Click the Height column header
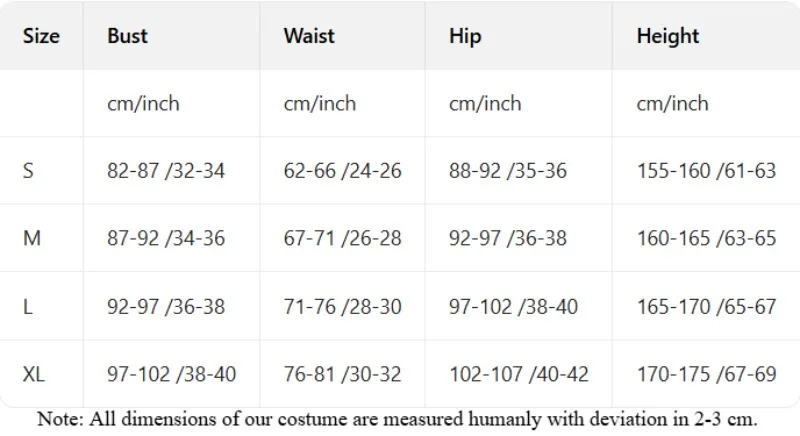Image resolution: width=800 pixels, height=436 pixels. click(668, 37)
